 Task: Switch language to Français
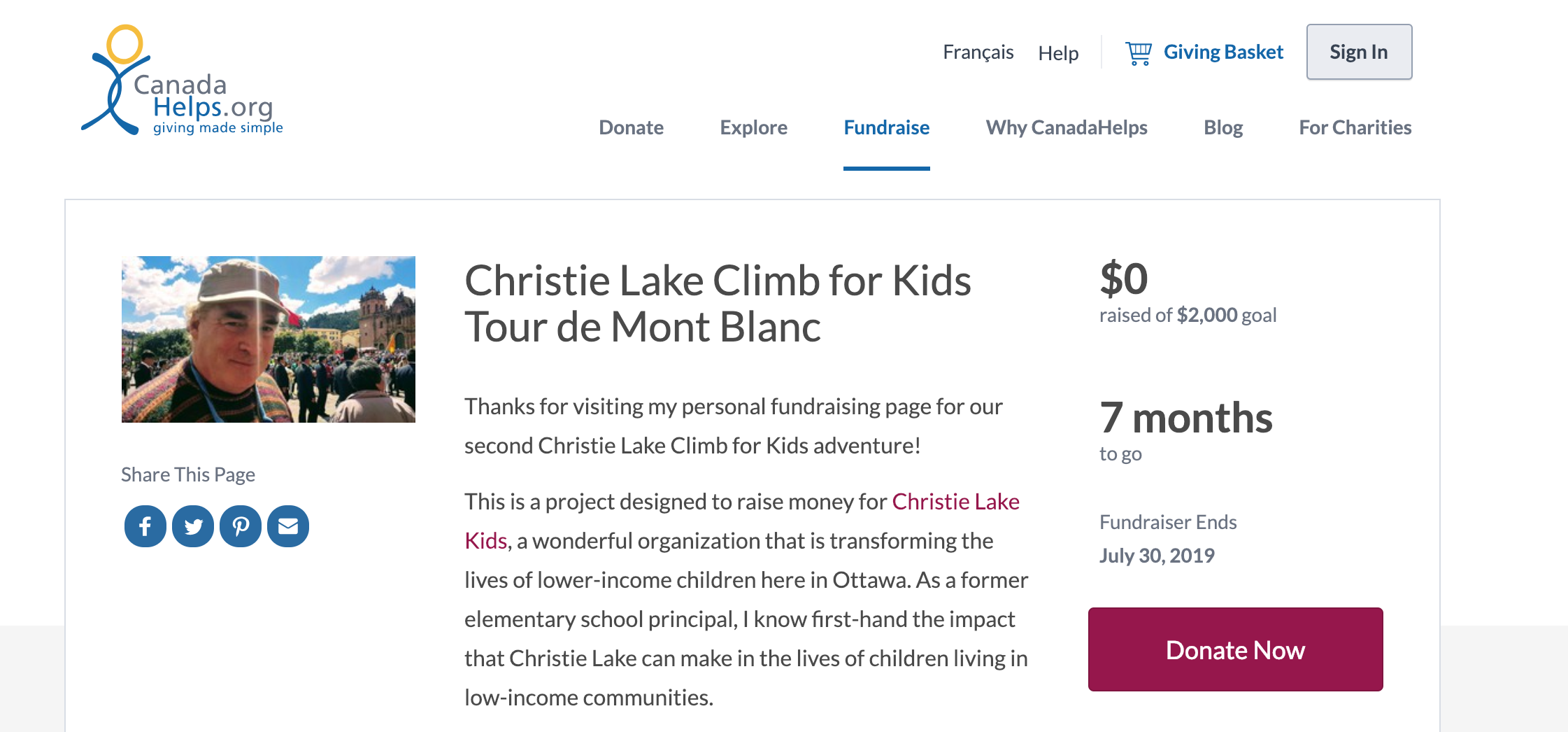[x=978, y=52]
